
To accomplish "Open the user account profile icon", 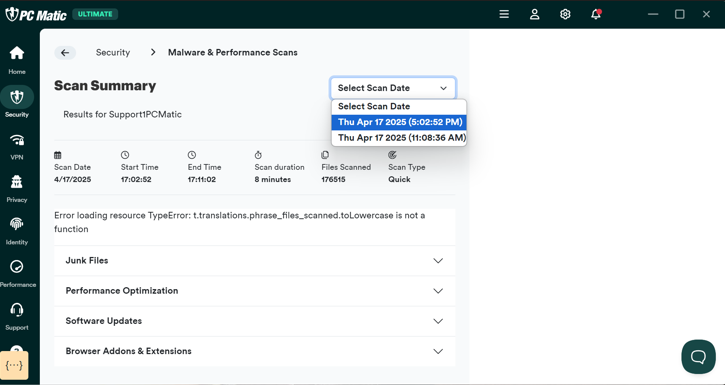I will pos(535,14).
